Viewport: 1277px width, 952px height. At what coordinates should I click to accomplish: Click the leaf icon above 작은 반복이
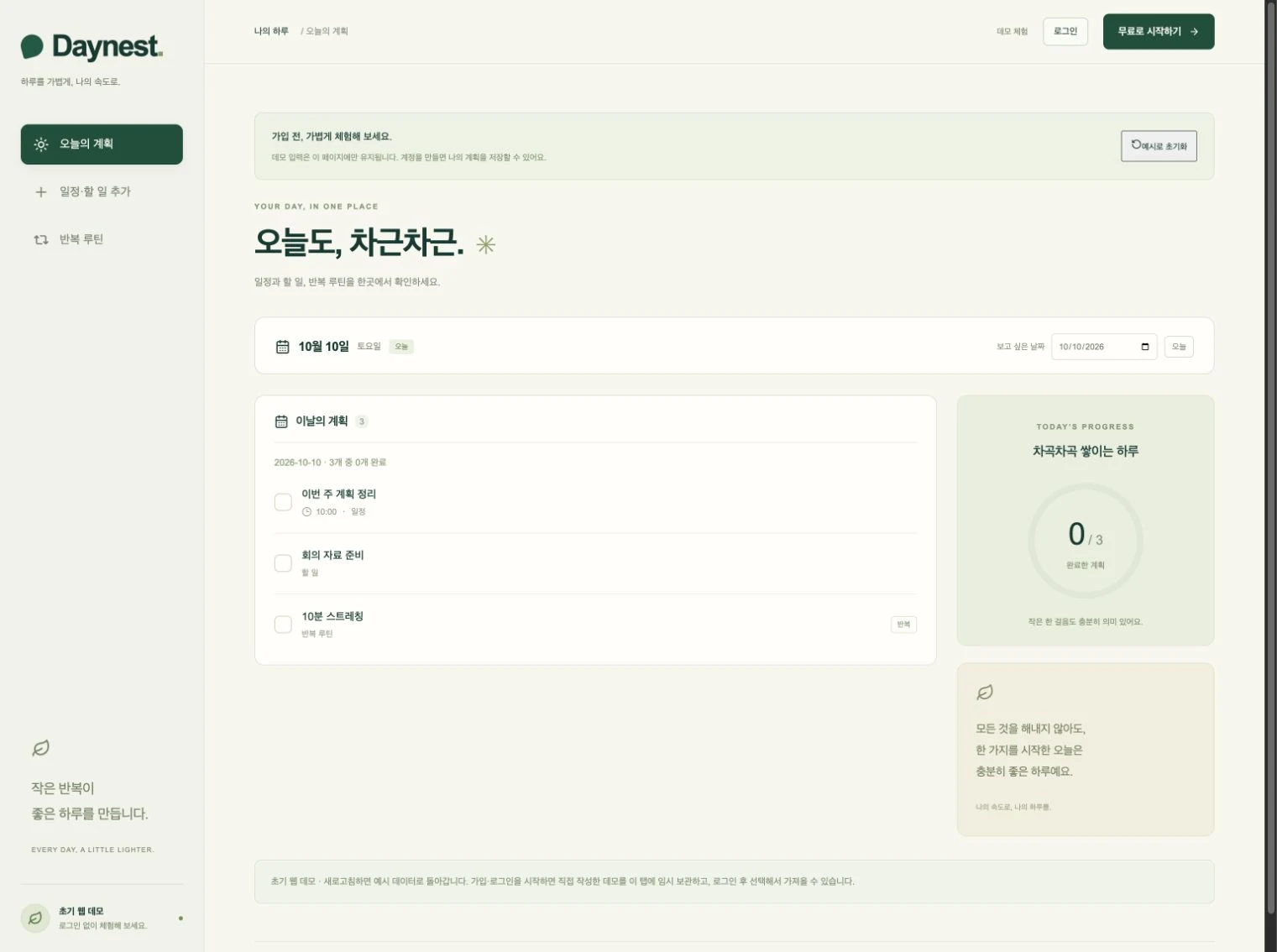pyautogui.click(x=40, y=748)
